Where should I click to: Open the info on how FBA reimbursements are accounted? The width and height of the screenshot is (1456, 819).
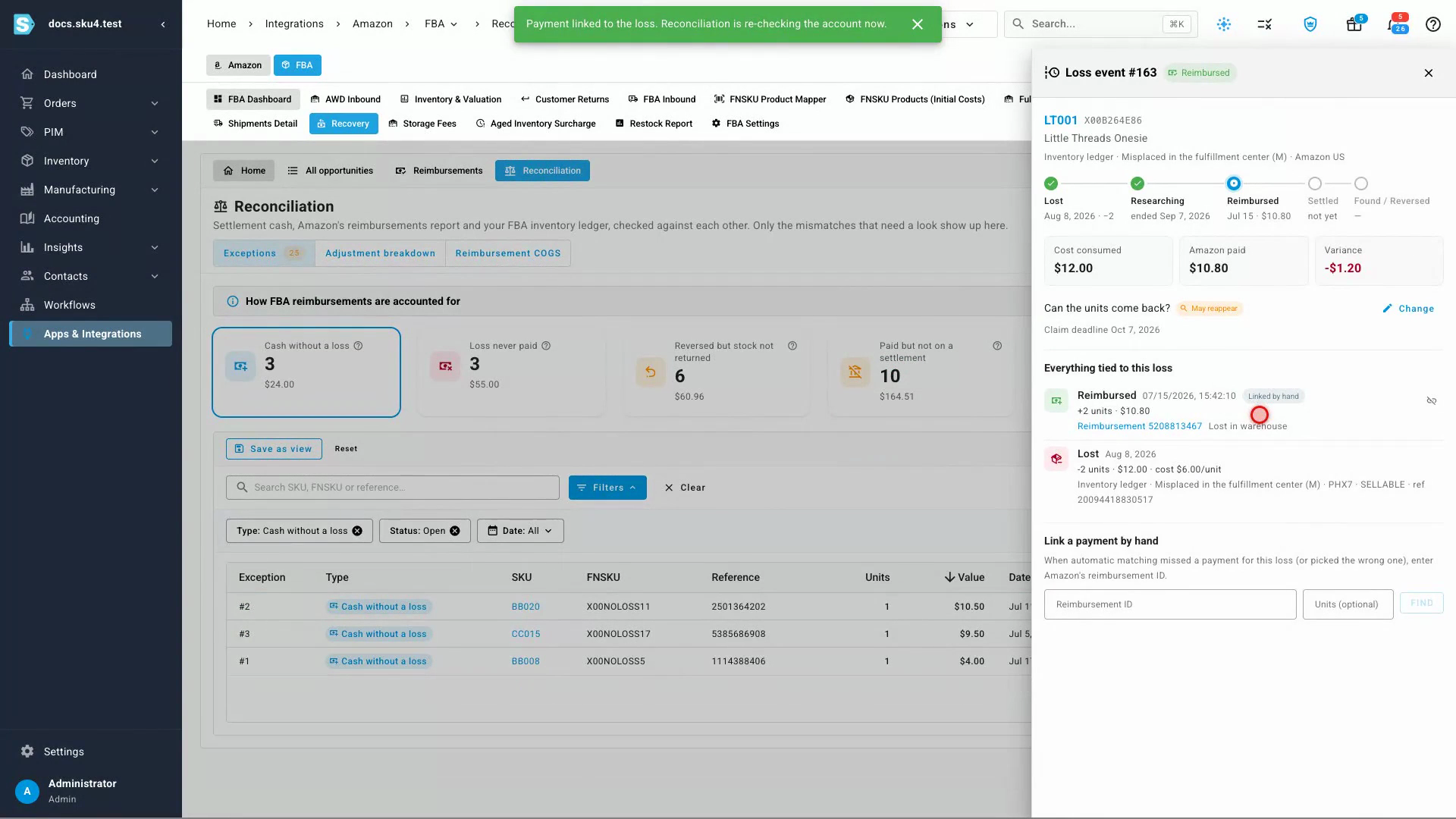click(233, 302)
